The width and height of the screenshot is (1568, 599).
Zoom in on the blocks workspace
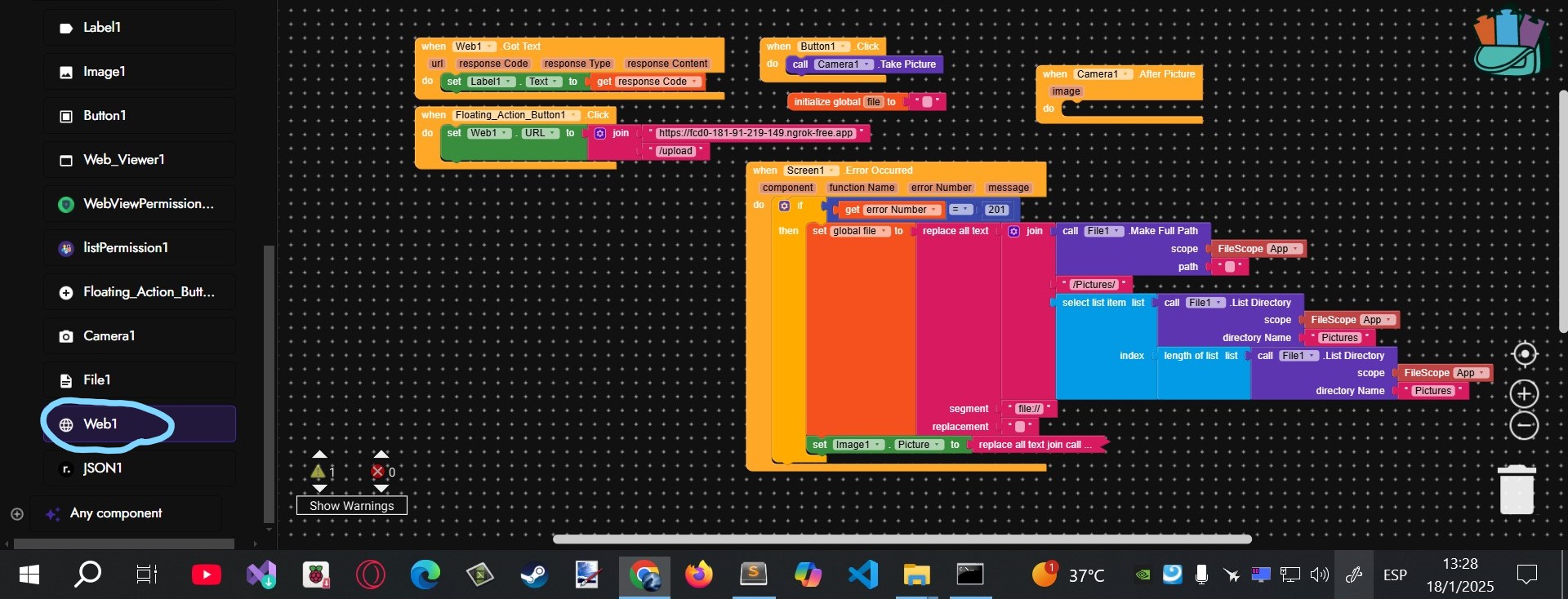pos(1524,394)
